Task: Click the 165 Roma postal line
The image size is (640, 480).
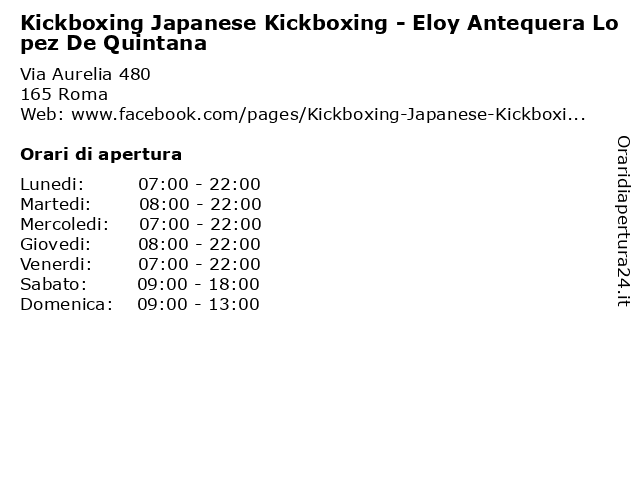Action: (64, 94)
